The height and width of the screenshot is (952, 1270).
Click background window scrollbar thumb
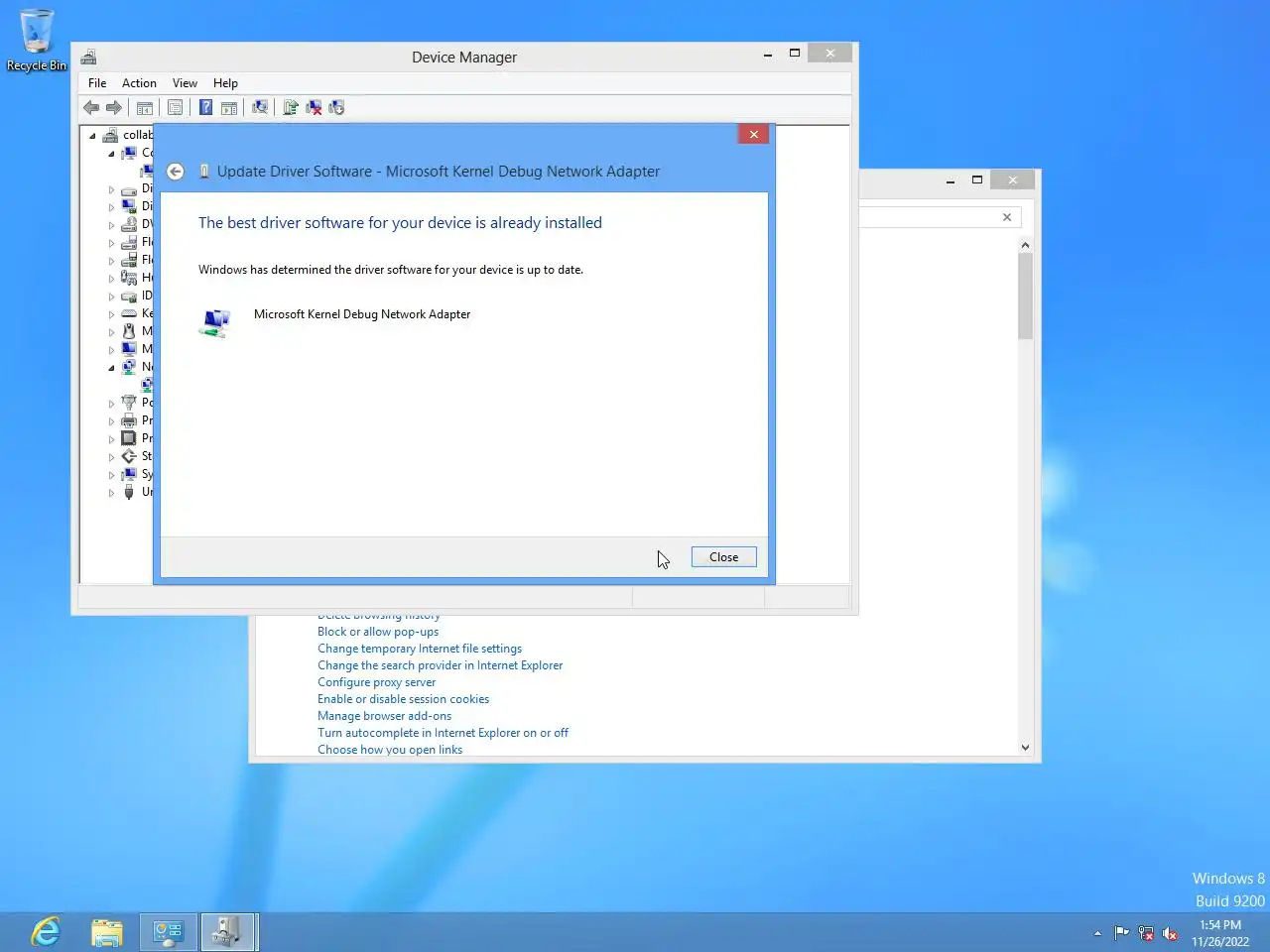1025,296
